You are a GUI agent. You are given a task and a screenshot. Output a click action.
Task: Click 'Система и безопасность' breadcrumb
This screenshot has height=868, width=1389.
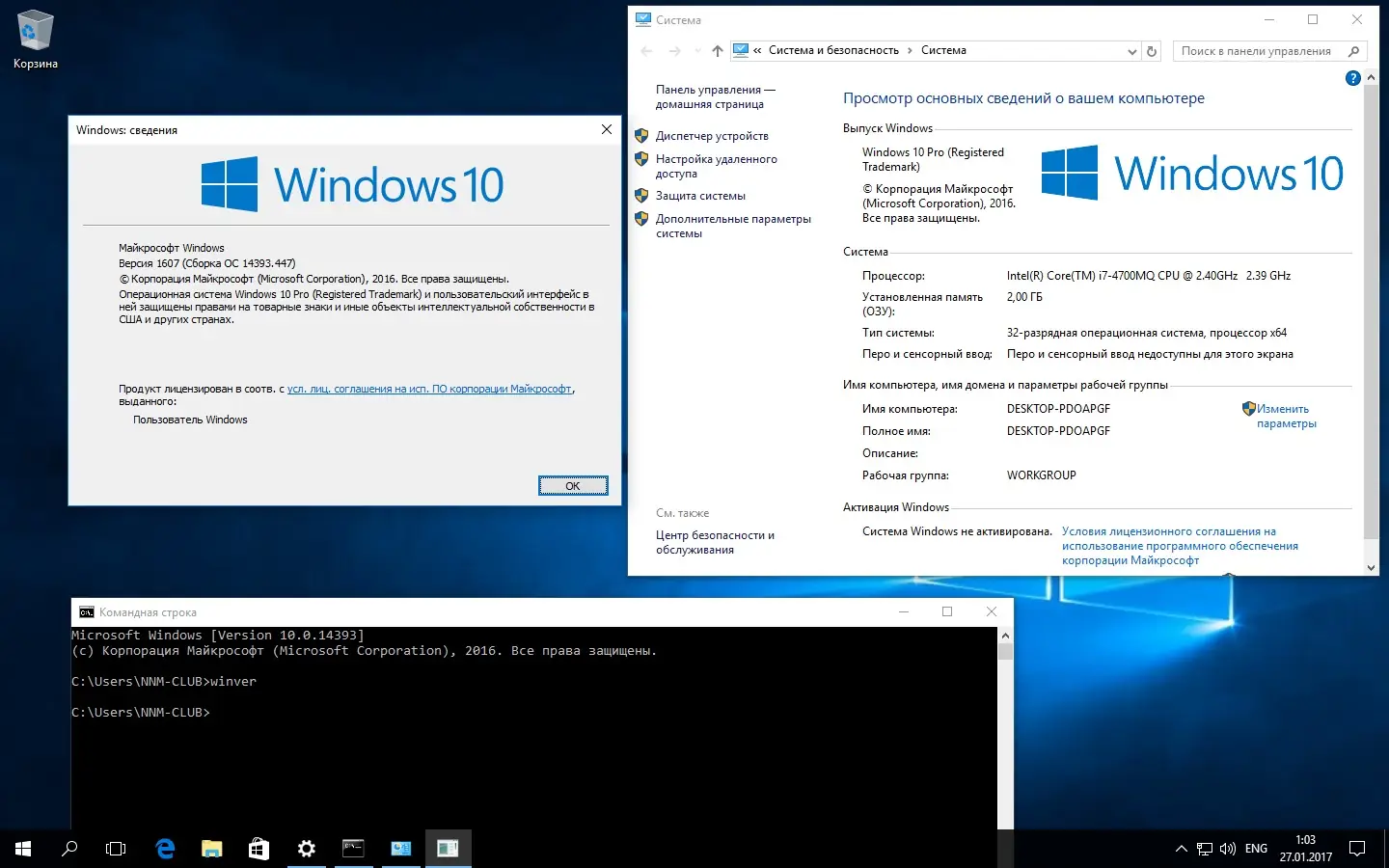[x=833, y=50]
